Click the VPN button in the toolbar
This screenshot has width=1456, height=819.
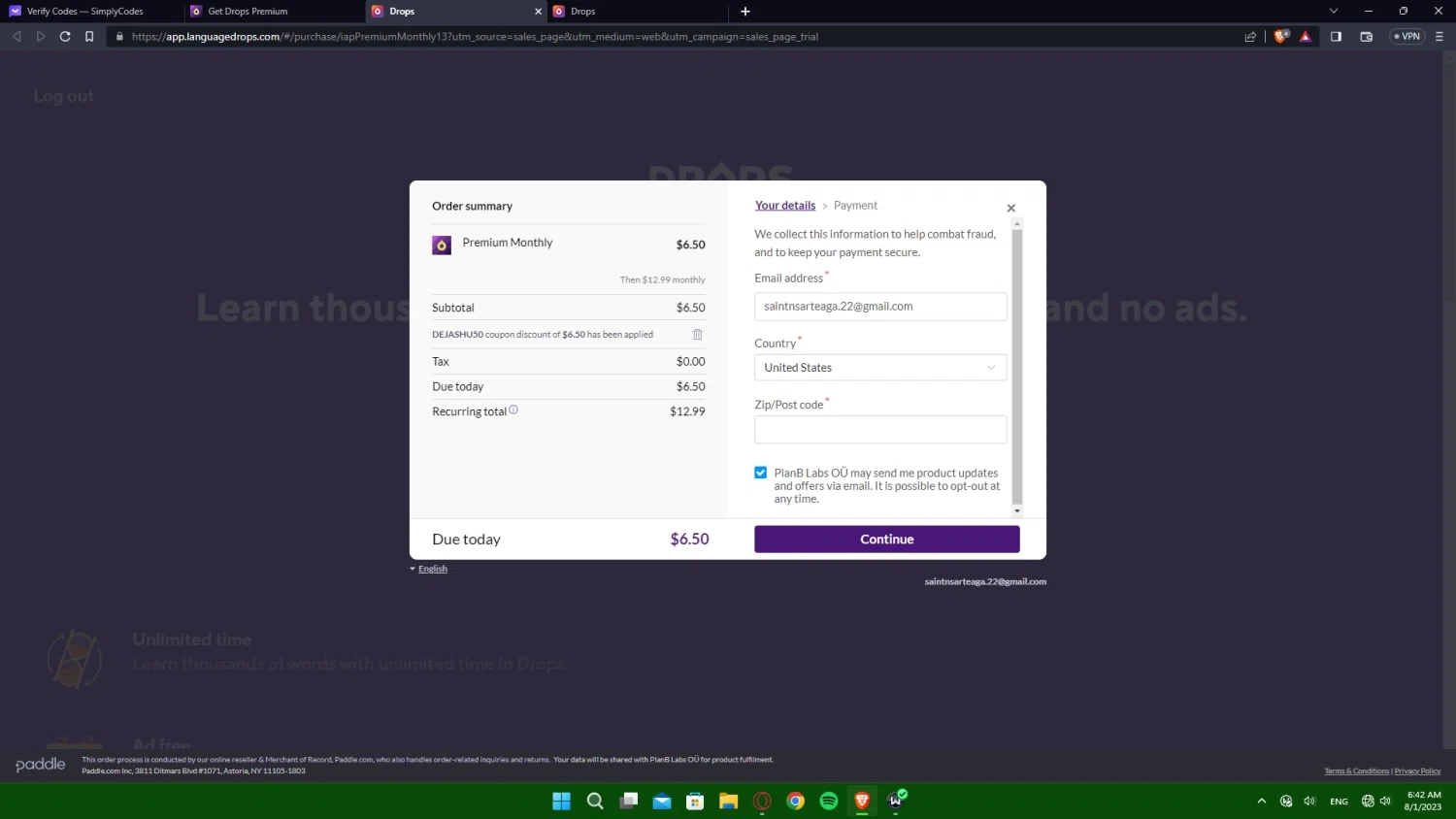1407,37
